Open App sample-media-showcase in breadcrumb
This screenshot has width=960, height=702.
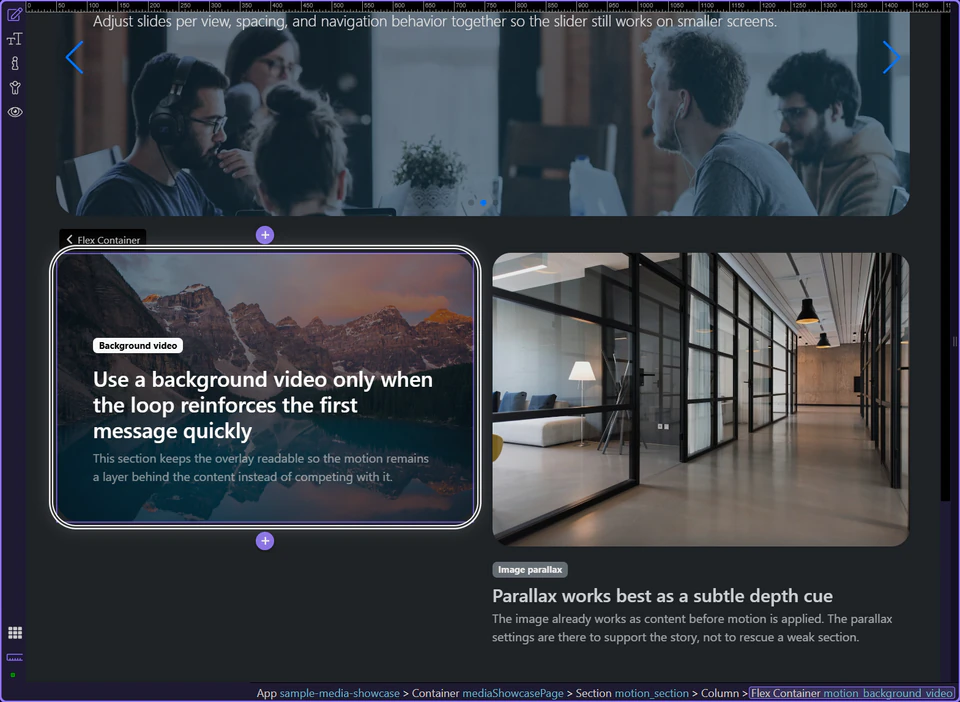point(328,693)
